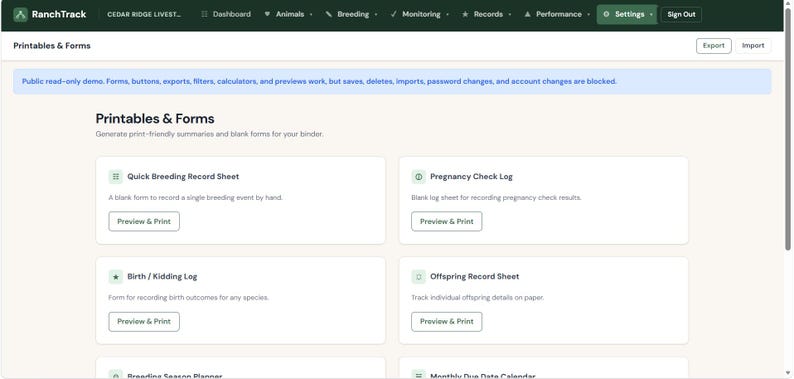
Task: Preview & Print Pregnancy Check Log
Action: pyautogui.click(x=447, y=221)
